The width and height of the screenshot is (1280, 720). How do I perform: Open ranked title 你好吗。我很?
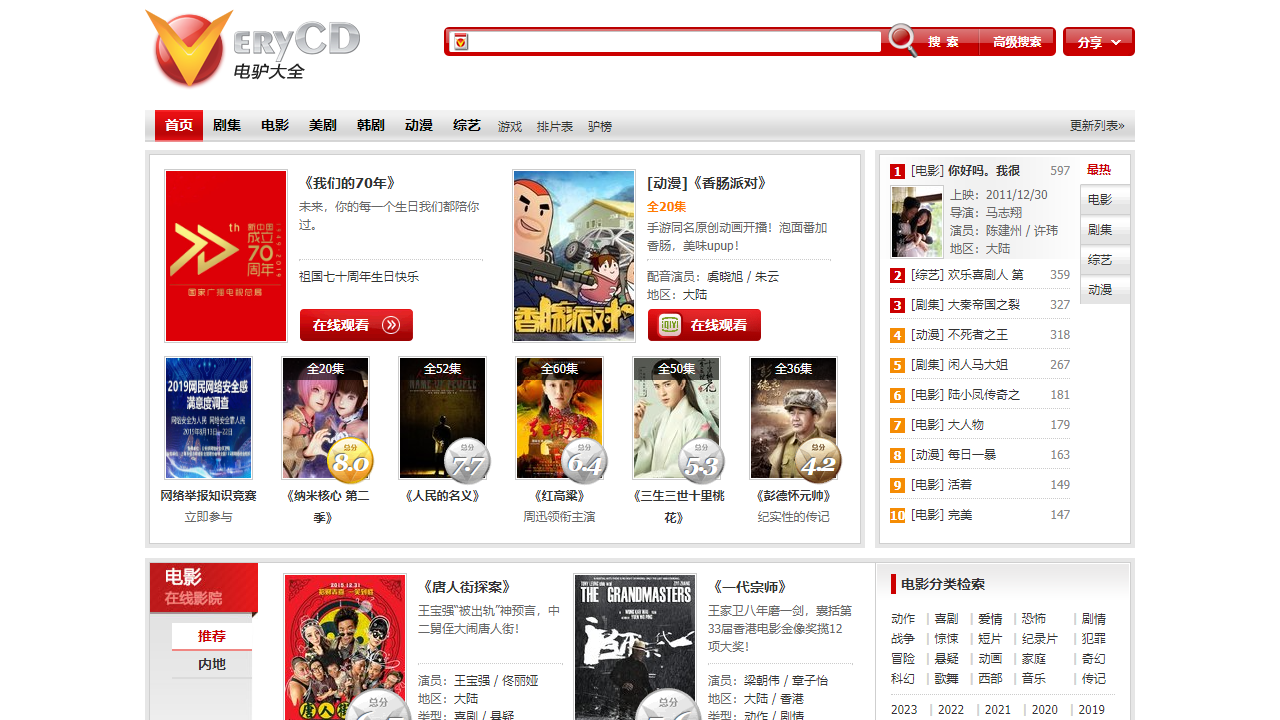(x=984, y=171)
